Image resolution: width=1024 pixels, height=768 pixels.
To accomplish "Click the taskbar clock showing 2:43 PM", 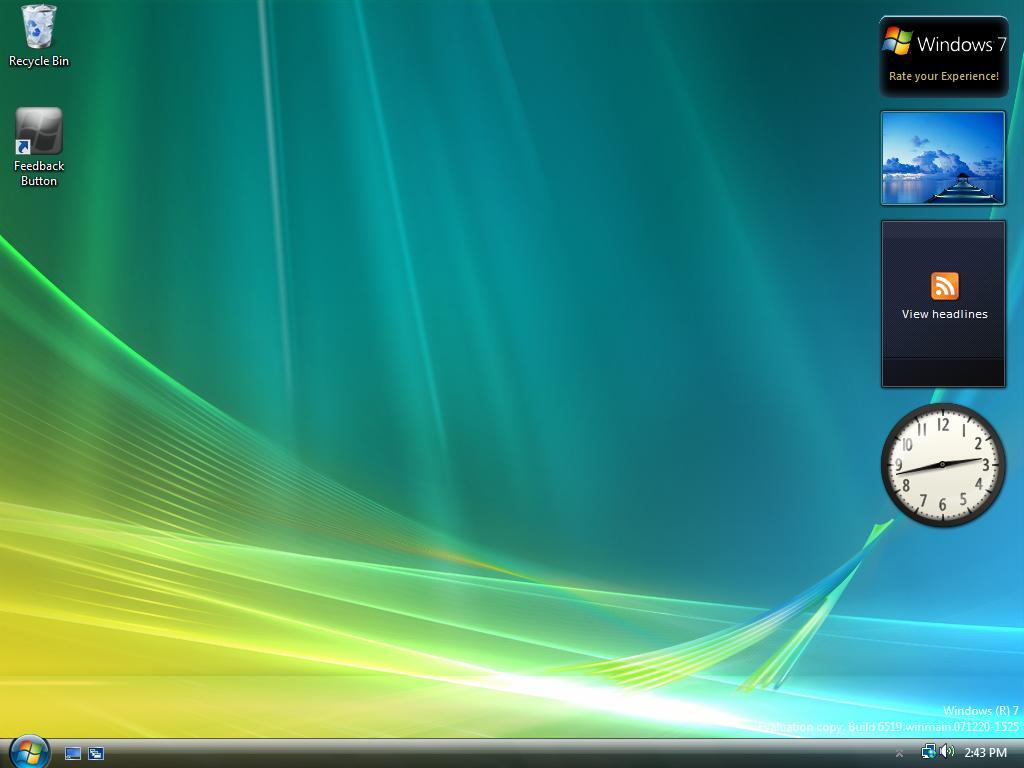I will click(985, 753).
